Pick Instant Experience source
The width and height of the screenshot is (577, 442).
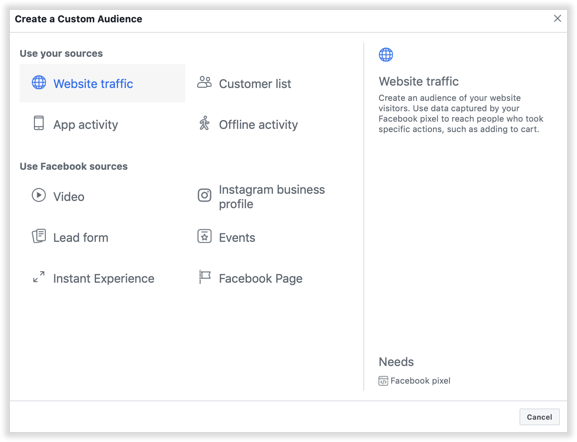pos(102,278)
